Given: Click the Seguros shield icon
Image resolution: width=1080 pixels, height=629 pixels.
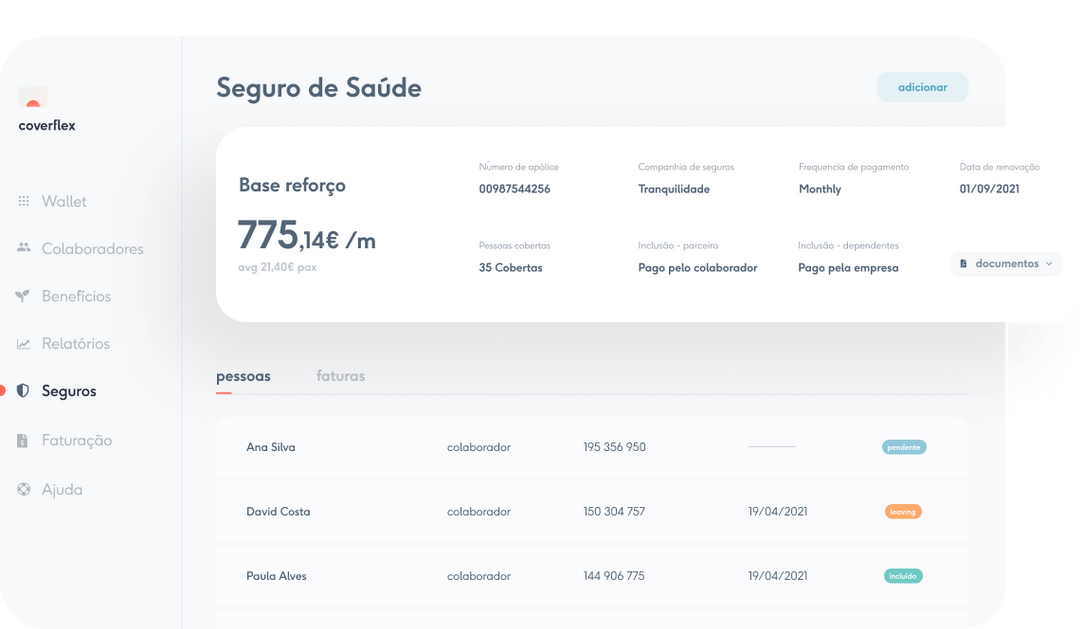Looking at the screenshot, I should coord(24,391).
